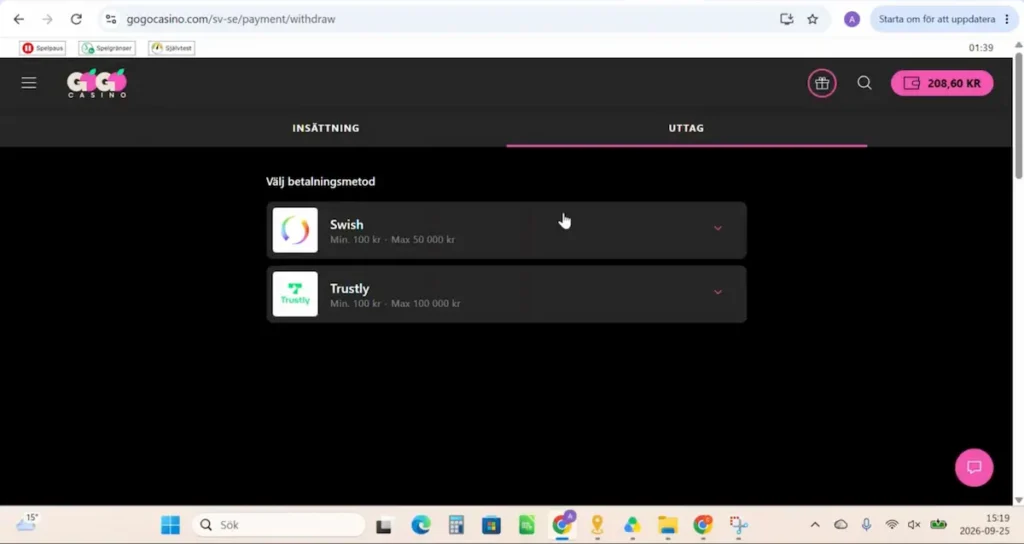1024x544 pixels.
Task: Click the Välj betalningsmetod heading
Action: [321, 182]
